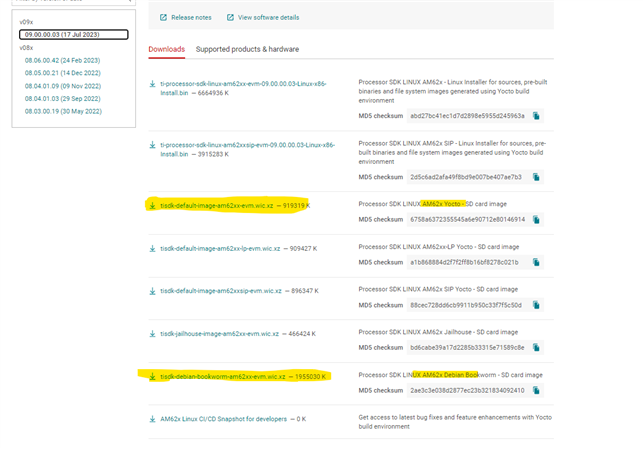Click download icon for am62xx-evm Linux installer
Viewport: 643px width, 449px height.
tap(153, 84)
